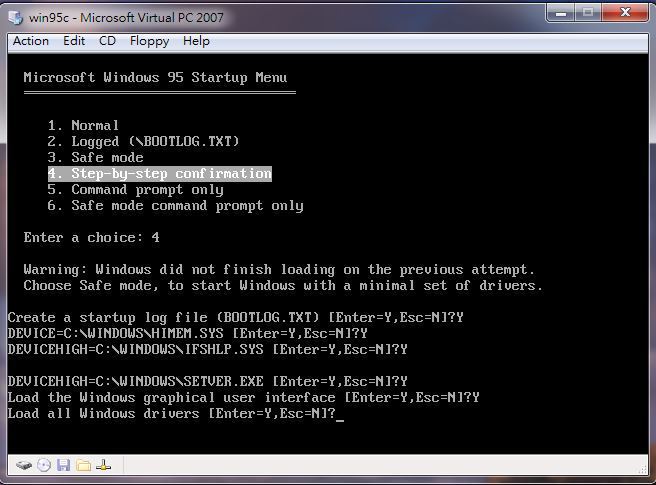Click the window title 'win95c - Microsoft Virtual PC 2007'
656x485 pixels.
coord(126,18)
